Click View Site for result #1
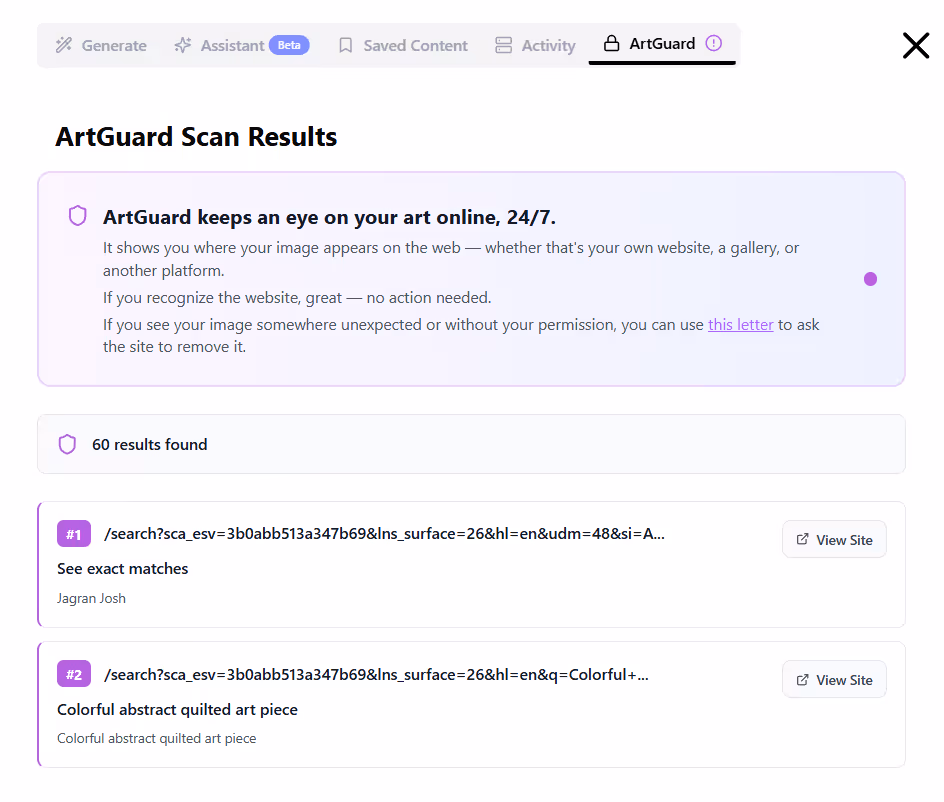The image size is (944, 802). pos(834,539)
